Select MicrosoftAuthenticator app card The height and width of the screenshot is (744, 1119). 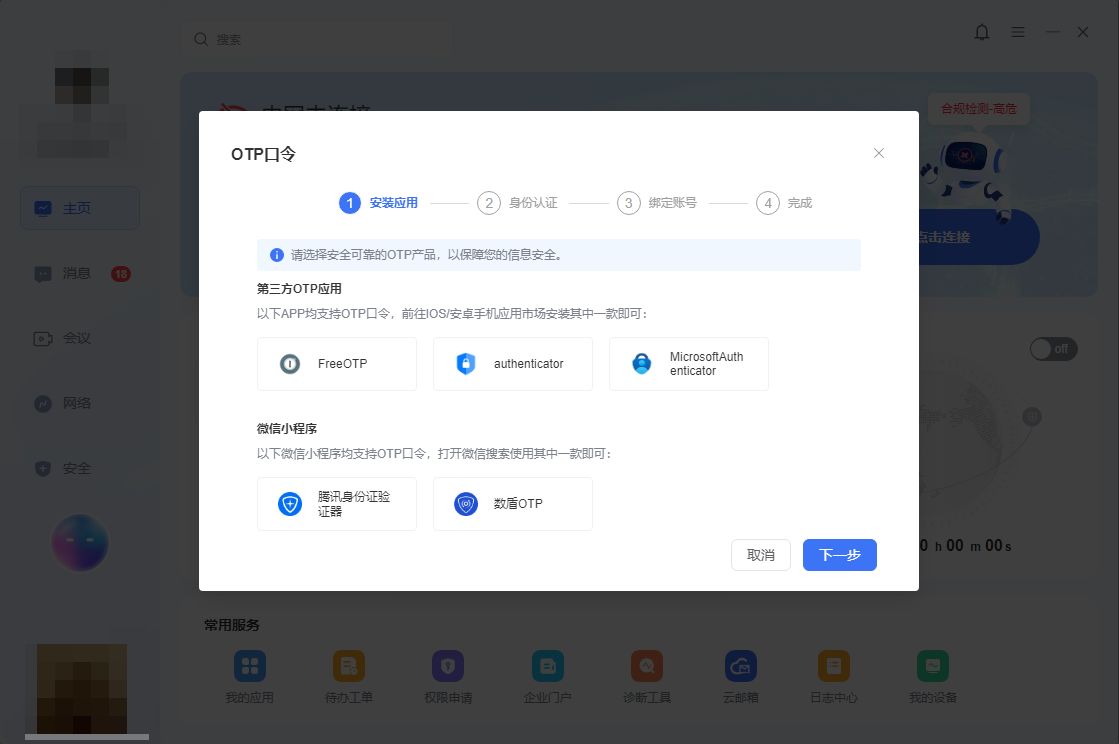click(689, 364)
